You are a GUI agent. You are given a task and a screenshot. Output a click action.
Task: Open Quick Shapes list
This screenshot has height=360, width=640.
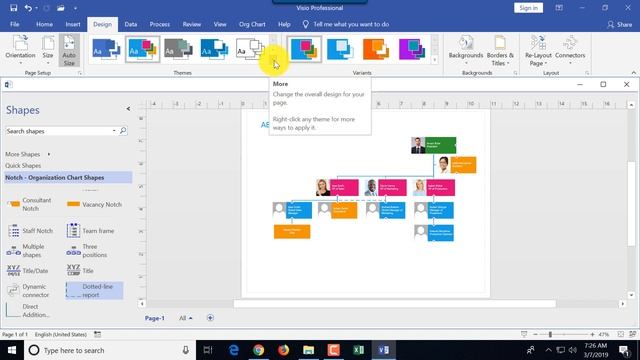(23, 166)
